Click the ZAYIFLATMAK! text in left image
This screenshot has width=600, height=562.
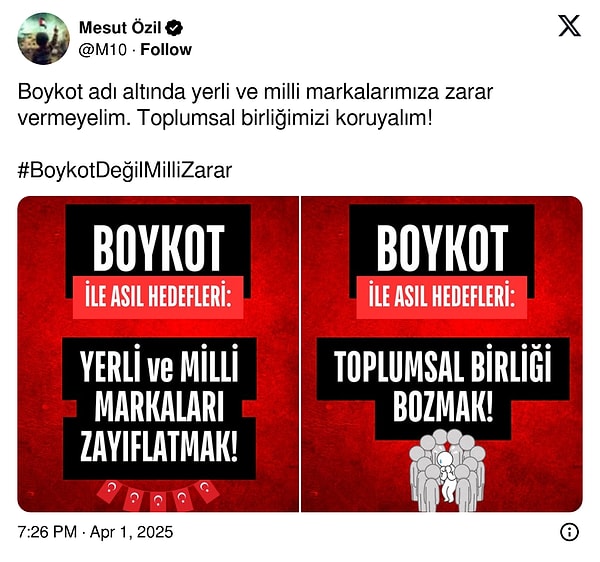coord(159,446)
